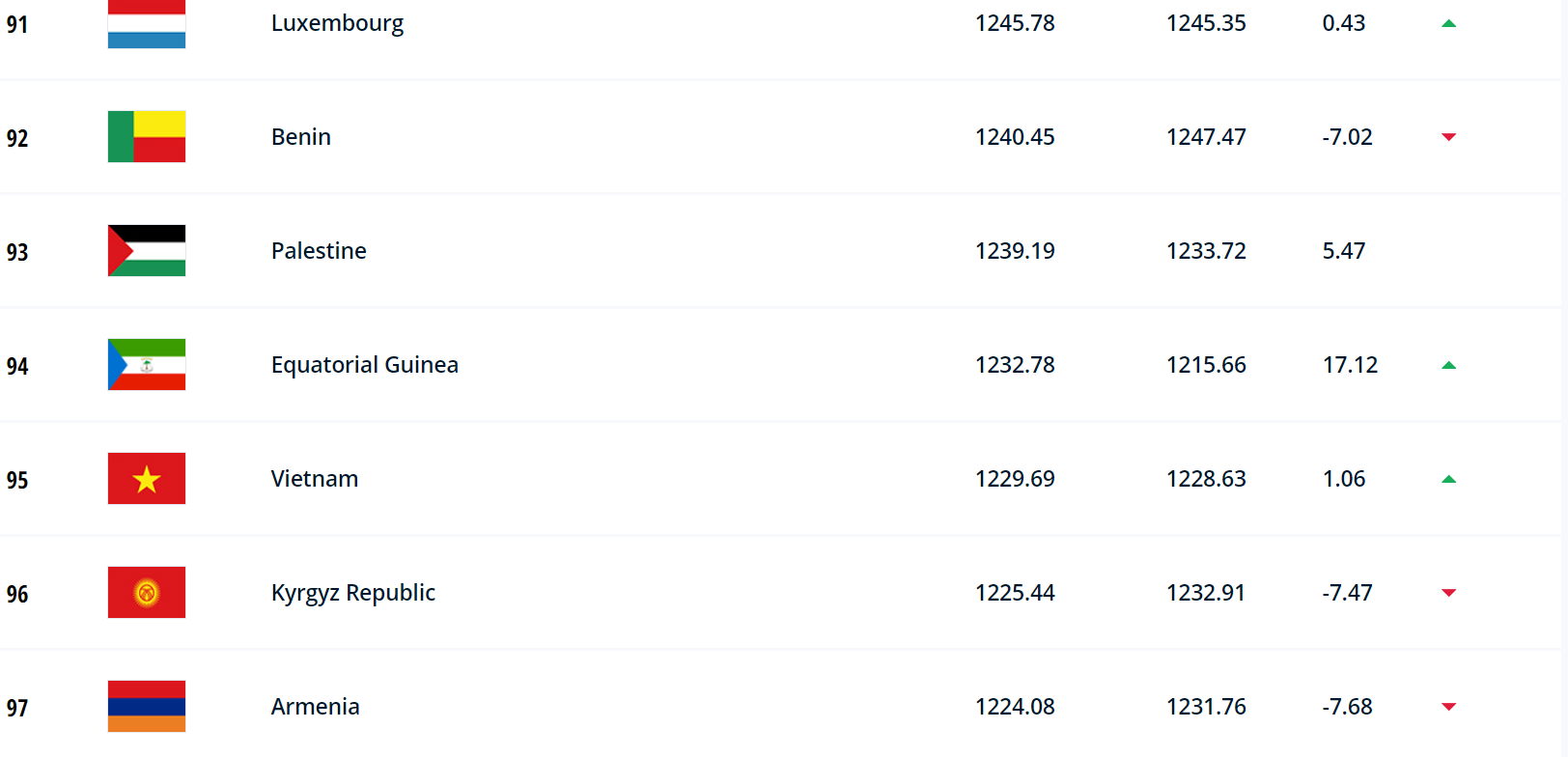Click the Benin flag icon
Viewport: 1568px width, 757px height.
146,137
